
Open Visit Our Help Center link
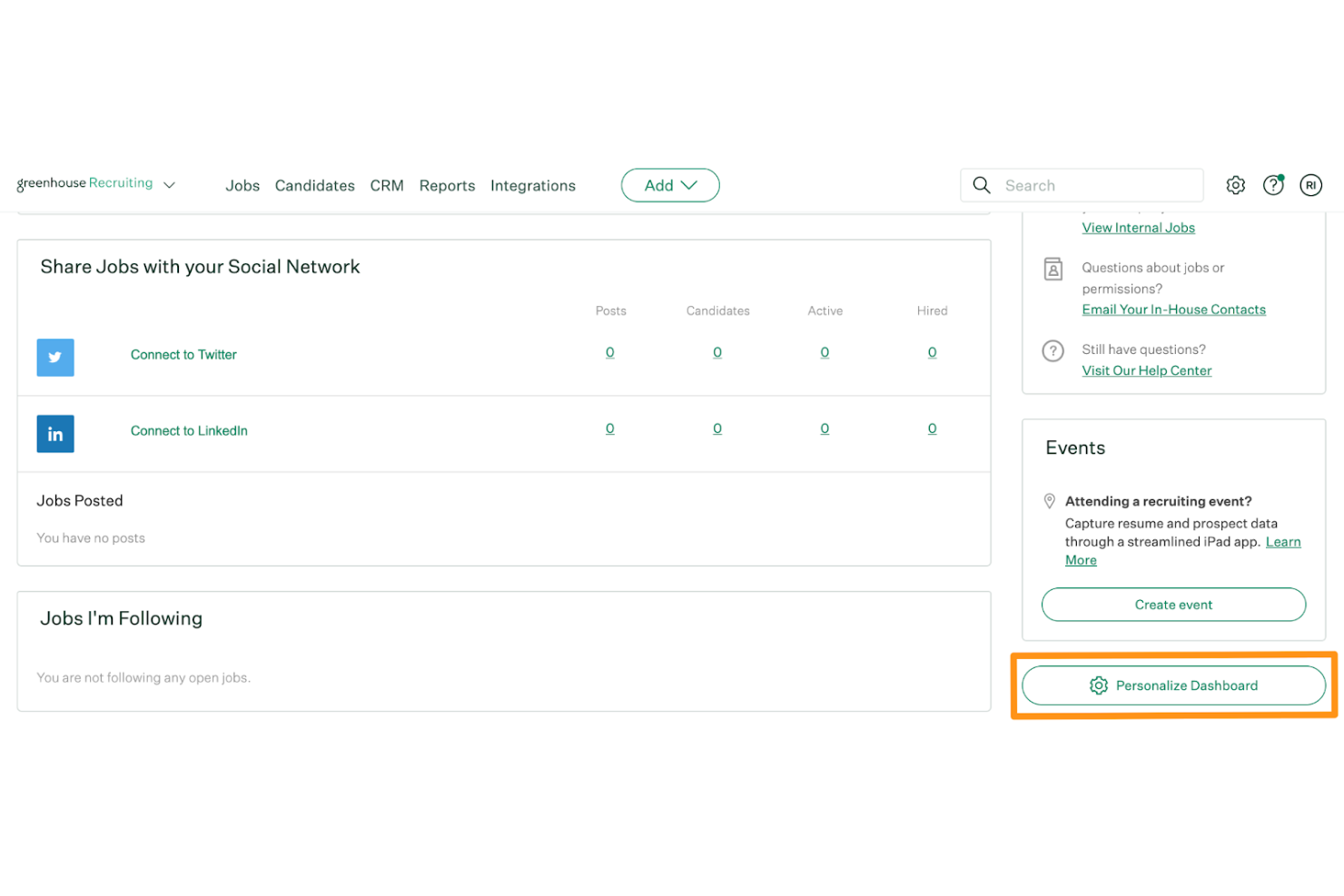(1146, 370)
